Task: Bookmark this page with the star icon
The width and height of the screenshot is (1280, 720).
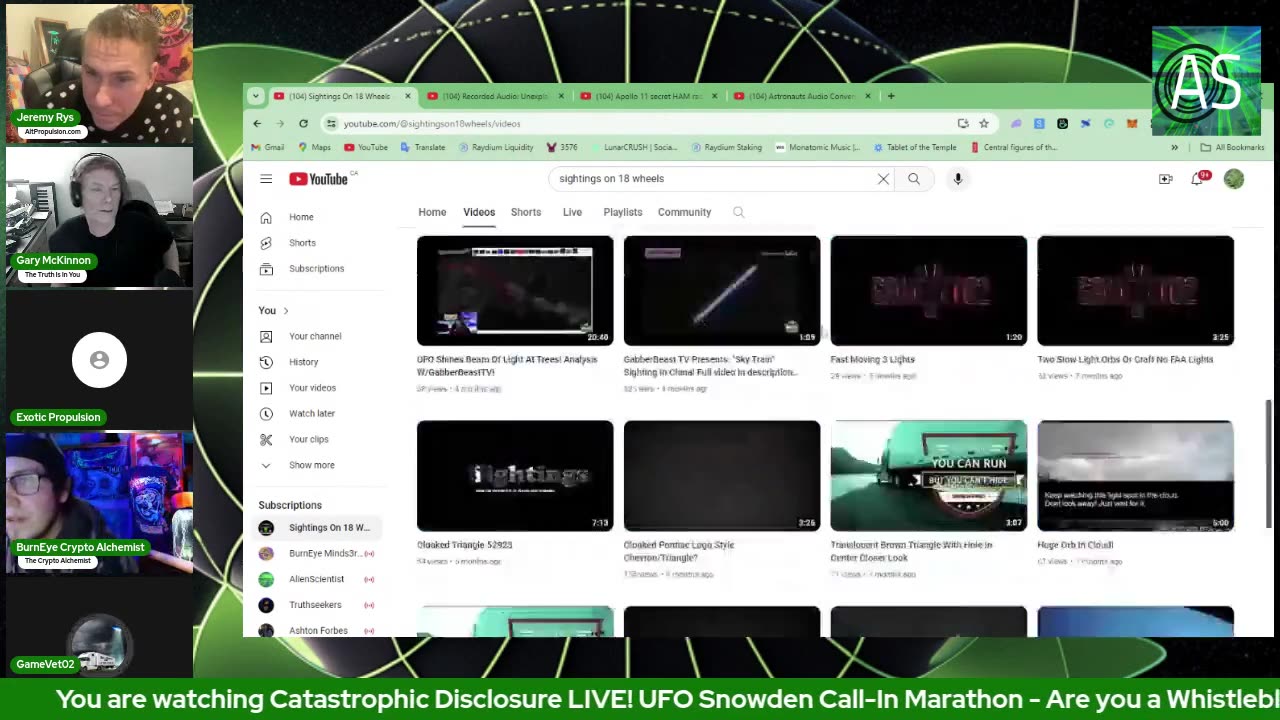Action: pos(984,124)
